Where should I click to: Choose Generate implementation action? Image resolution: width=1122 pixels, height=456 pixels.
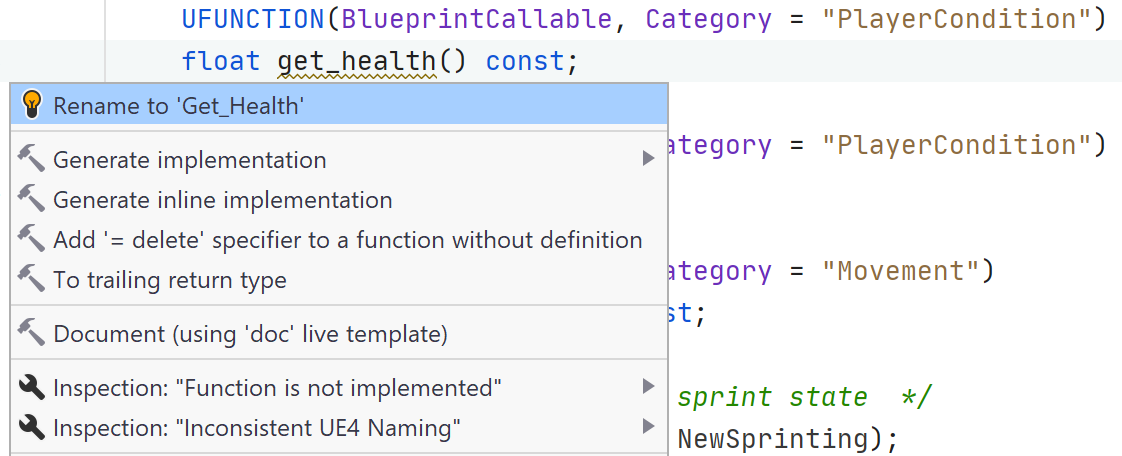click(x=339, y=160)
